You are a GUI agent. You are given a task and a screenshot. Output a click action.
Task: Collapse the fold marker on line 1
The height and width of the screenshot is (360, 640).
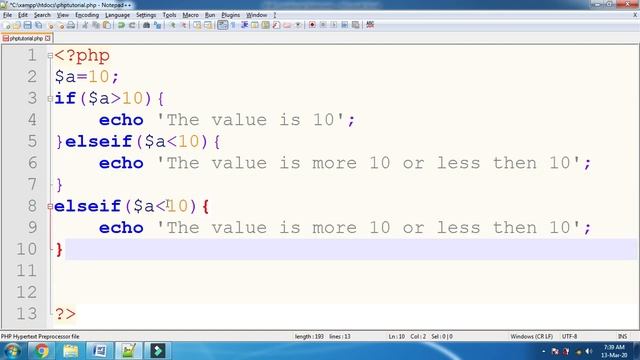pyautogui.click(x=50, y=56)
